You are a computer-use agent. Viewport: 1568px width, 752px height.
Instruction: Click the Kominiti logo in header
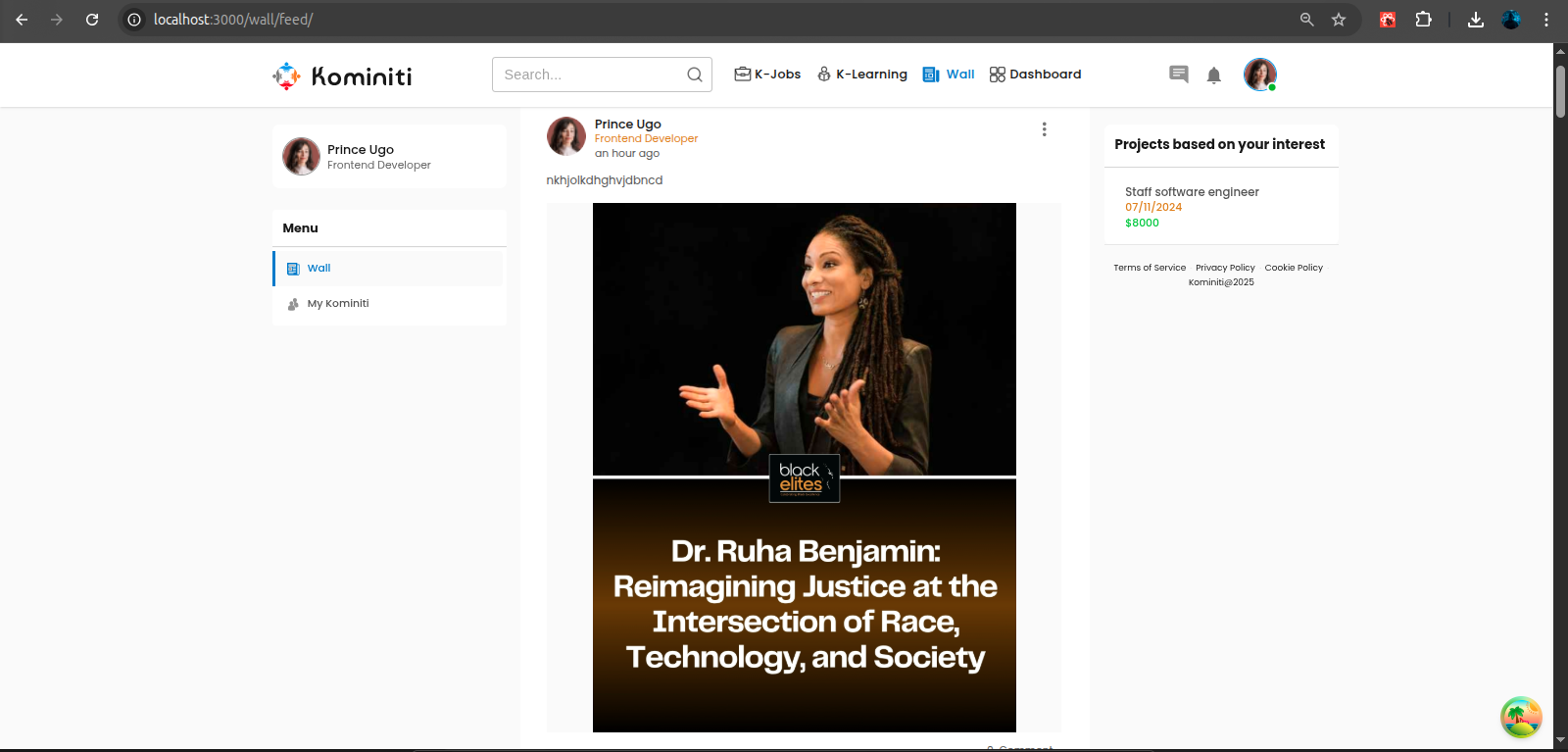[x=342, y=75]
